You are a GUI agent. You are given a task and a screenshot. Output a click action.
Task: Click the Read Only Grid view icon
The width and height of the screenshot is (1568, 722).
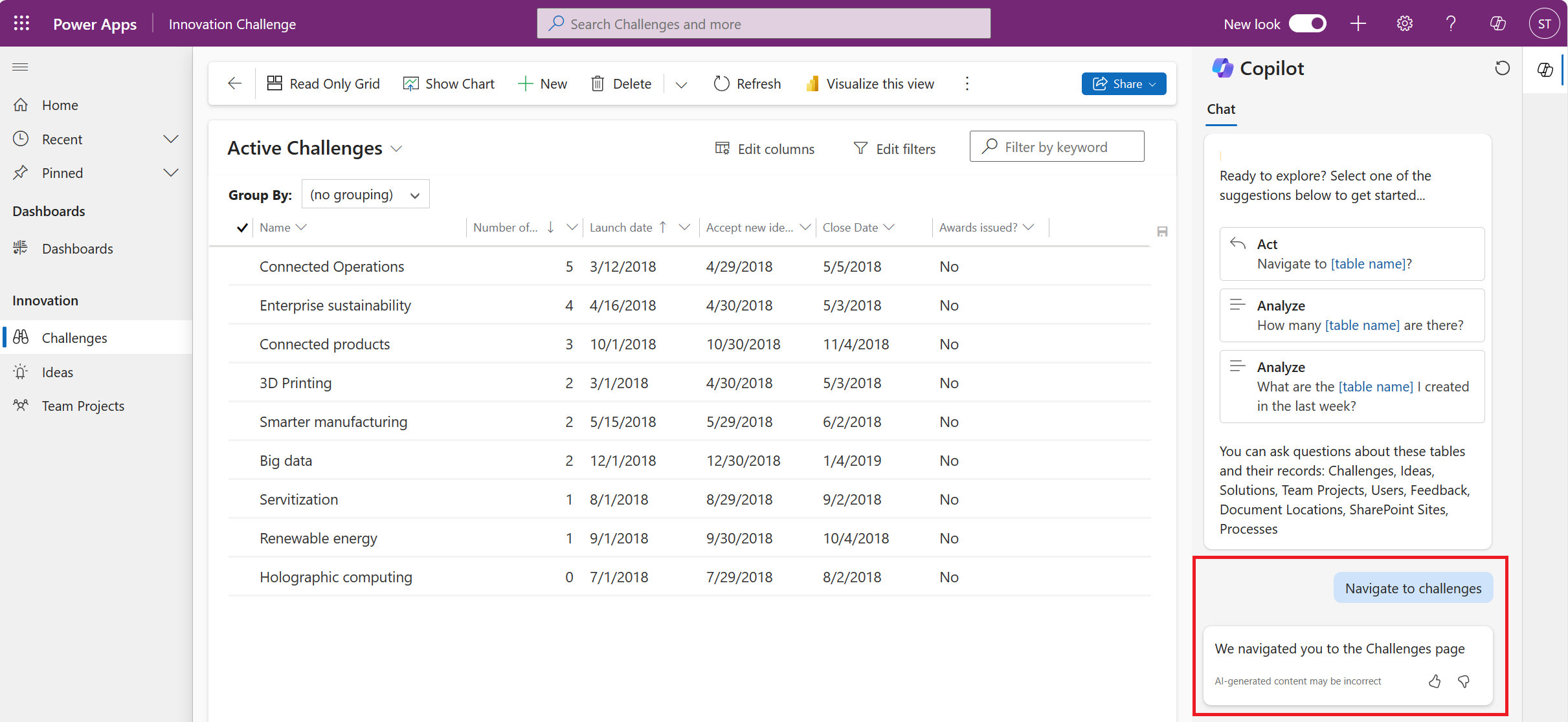click(275, 83)
